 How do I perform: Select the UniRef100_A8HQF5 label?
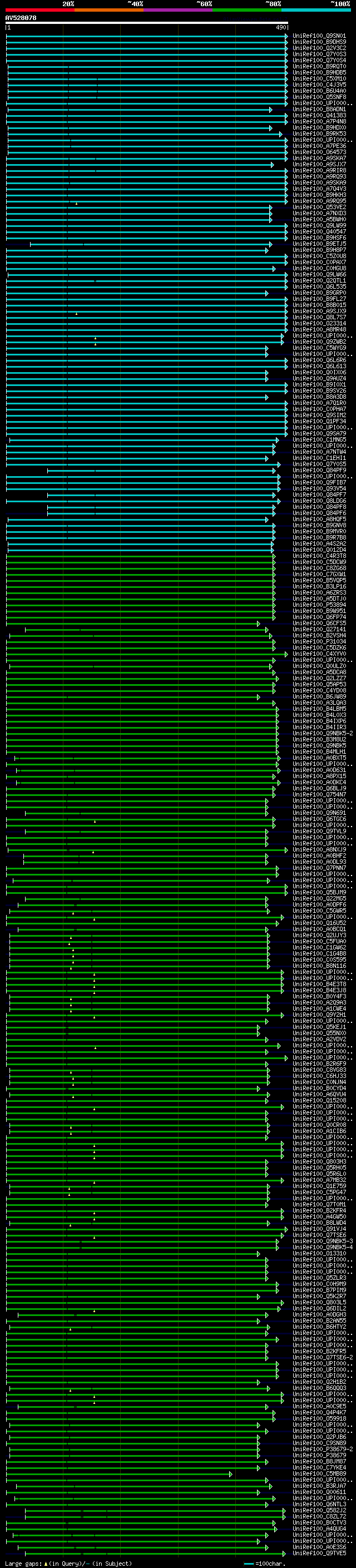coord(319,519)
